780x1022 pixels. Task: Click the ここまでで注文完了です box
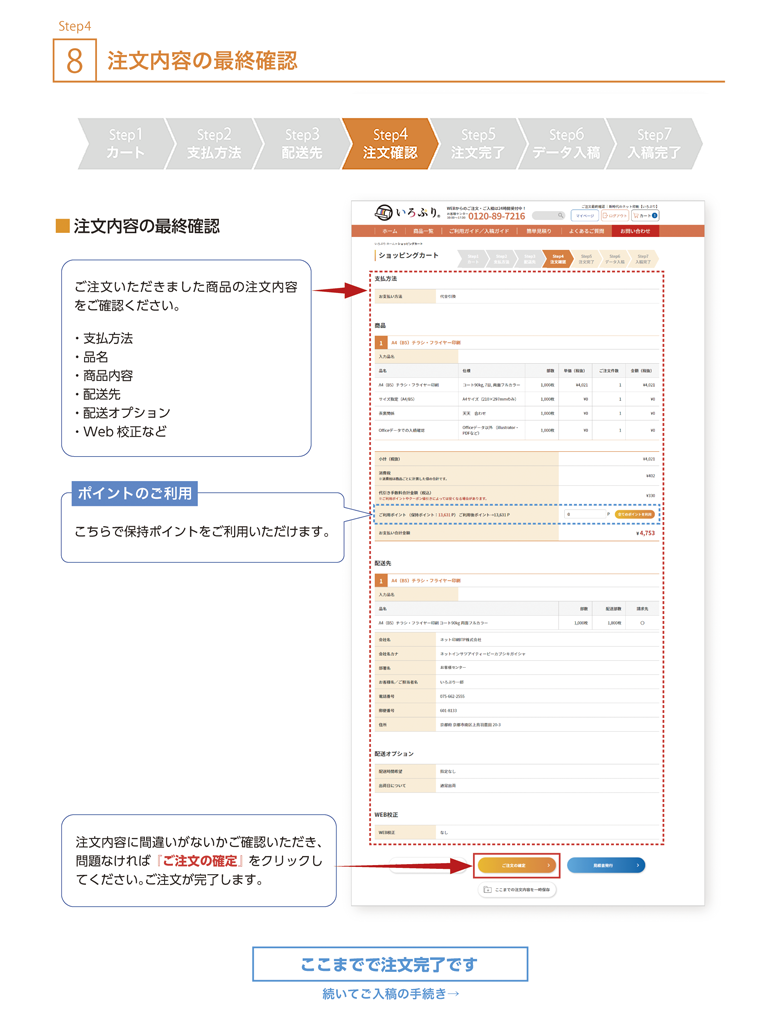(x=390, y=964)
